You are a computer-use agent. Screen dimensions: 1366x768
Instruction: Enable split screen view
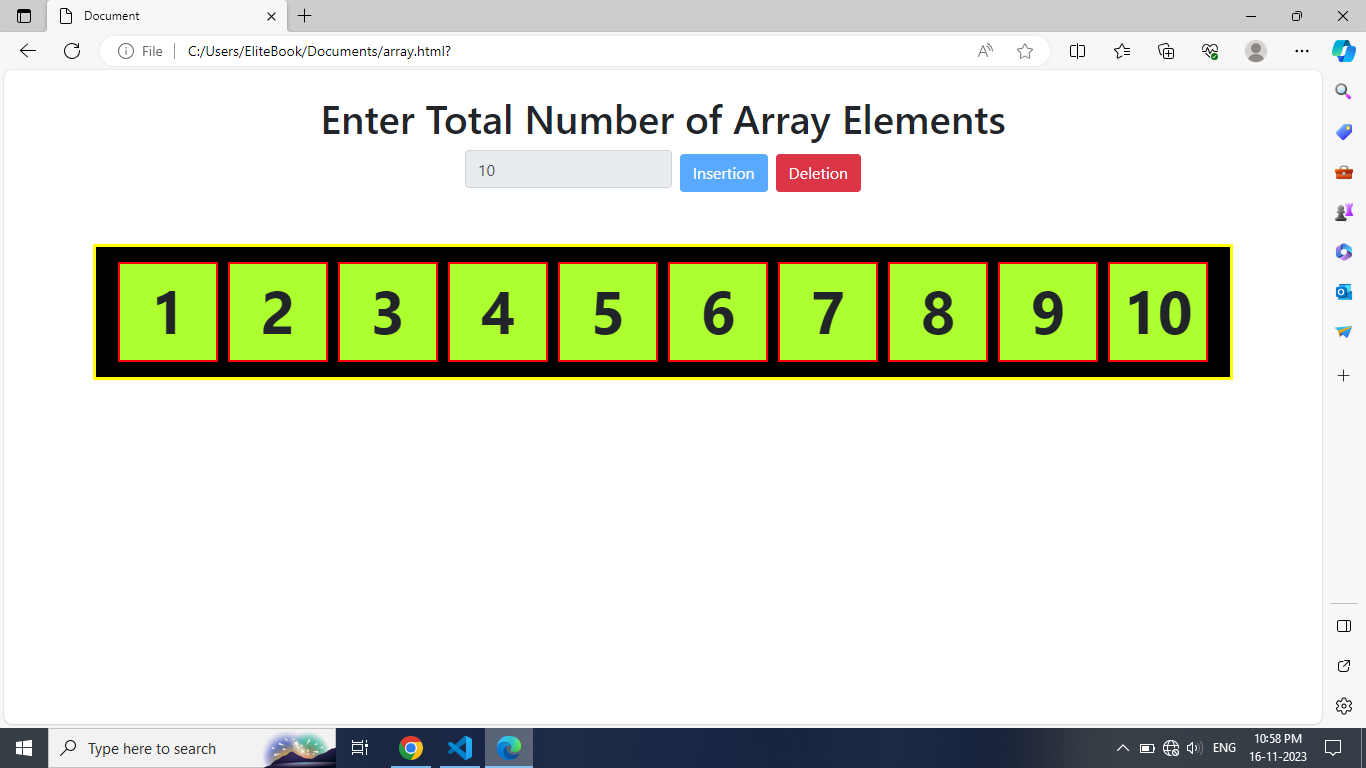click(x=1077, y=50)
